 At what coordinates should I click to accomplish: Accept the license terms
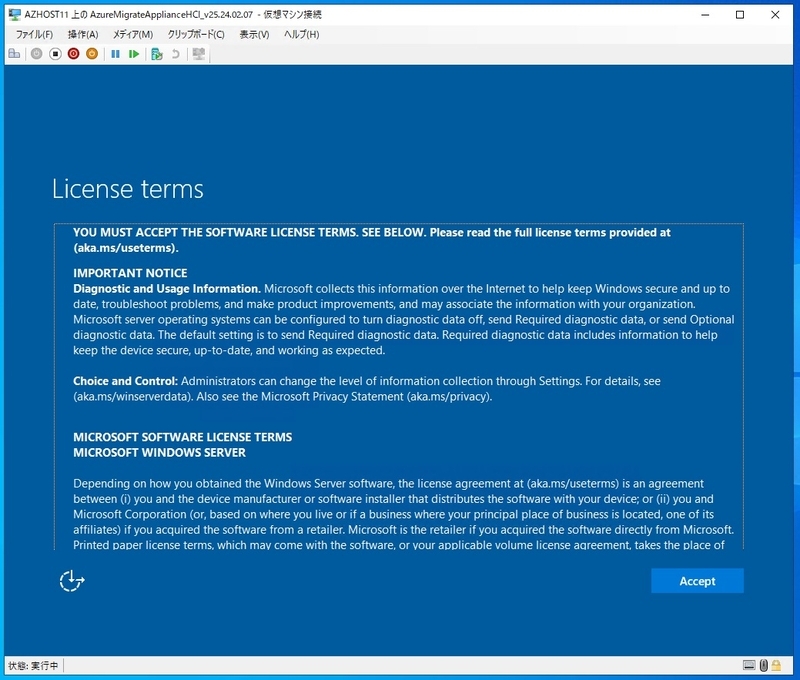point(697,581)
